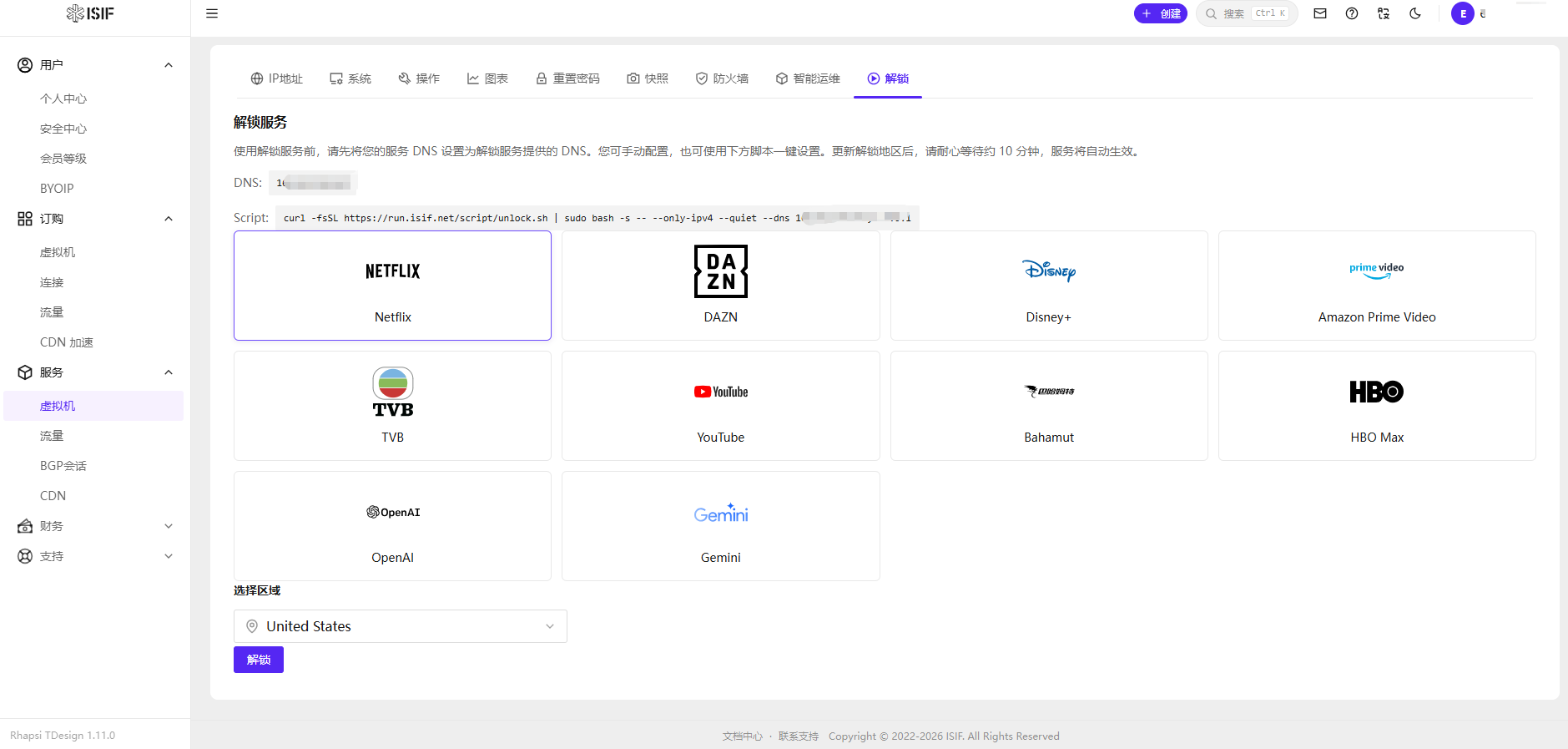Open the United States region dropdown
1568x749 pixels.
(x=401, y=626)
